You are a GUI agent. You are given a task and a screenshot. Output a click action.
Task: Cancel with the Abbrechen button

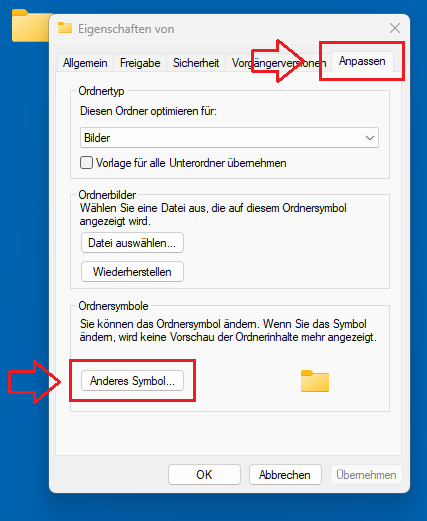pyautogui.click(x=285, y=475)
